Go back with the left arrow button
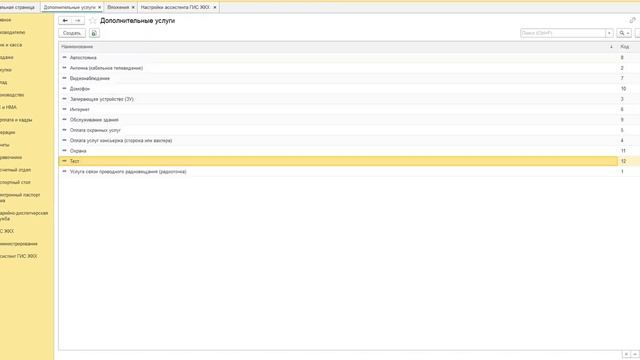This screenshot has width=640, height=360. (x=65, y=20)
